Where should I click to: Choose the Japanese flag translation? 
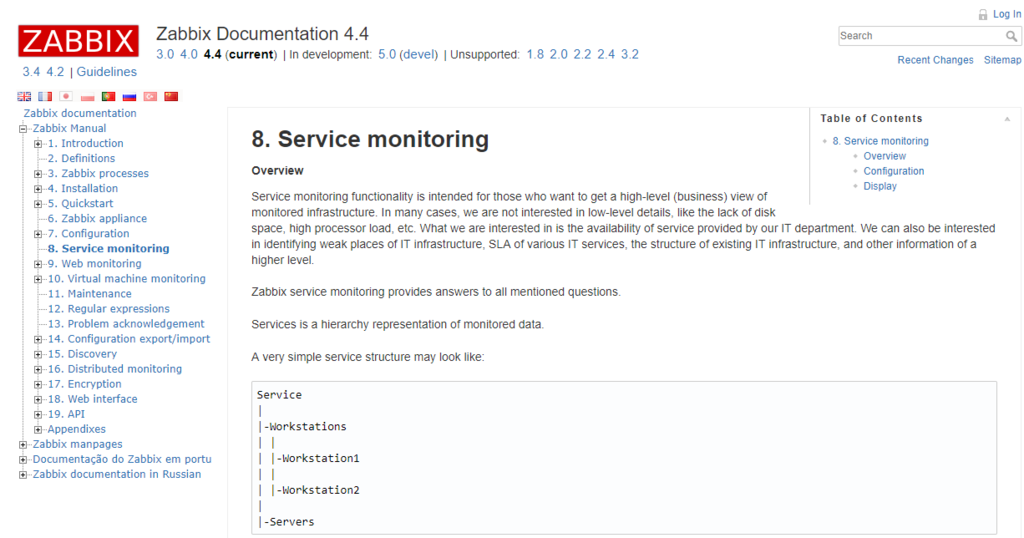[66, 97]
